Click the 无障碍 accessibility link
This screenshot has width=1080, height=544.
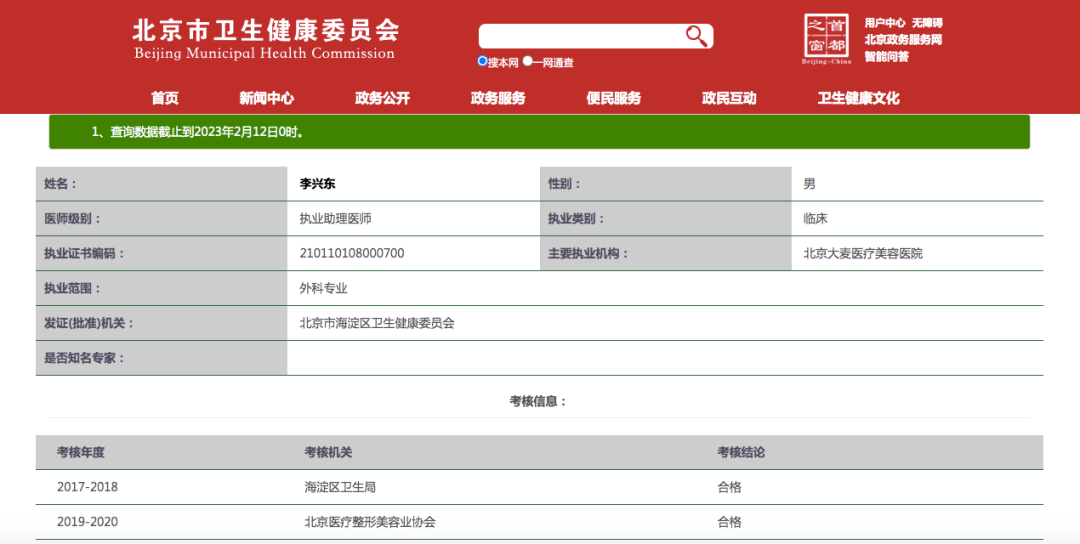coord(927,23)
